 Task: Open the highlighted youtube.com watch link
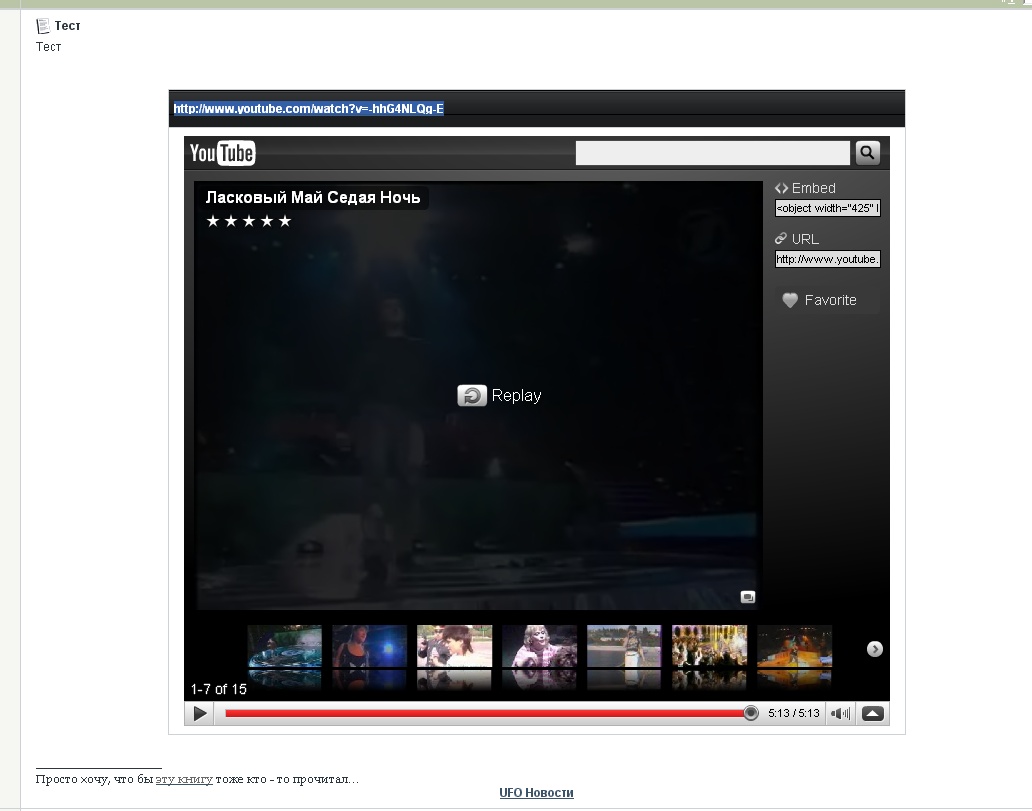tap(308, 109)
